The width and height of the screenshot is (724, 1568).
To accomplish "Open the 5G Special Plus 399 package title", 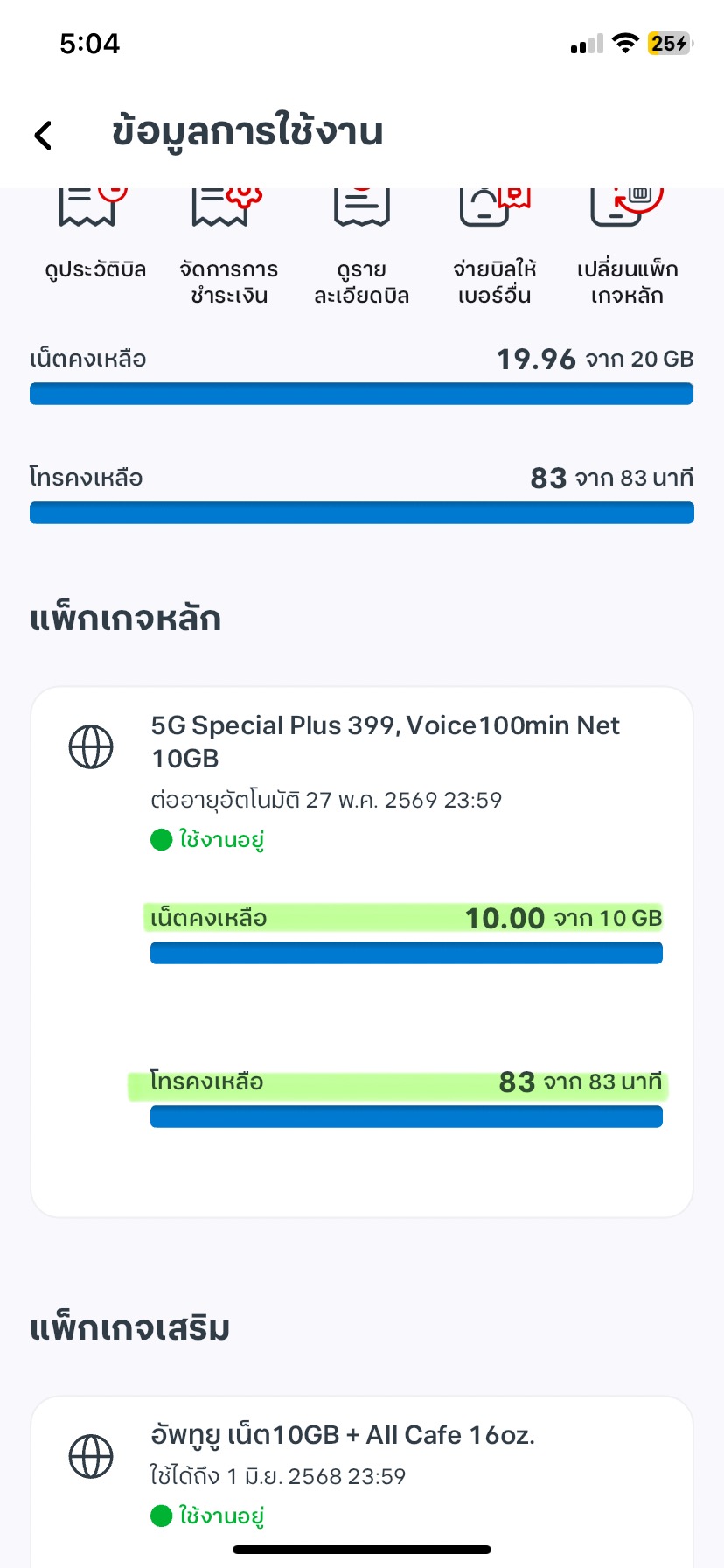I will coord(385,741).
